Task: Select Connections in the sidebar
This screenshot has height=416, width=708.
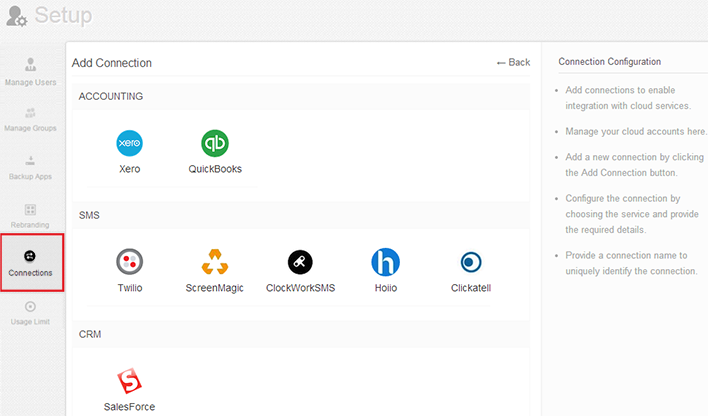Action: click(x=32, y=262)
